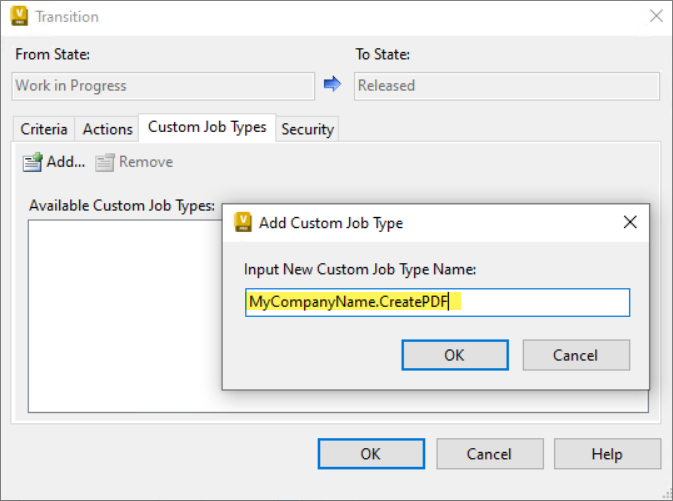The width and height of the screenshot is (673, 501).
Task: Click the blue arrow between the states
Action: [332, 84]
